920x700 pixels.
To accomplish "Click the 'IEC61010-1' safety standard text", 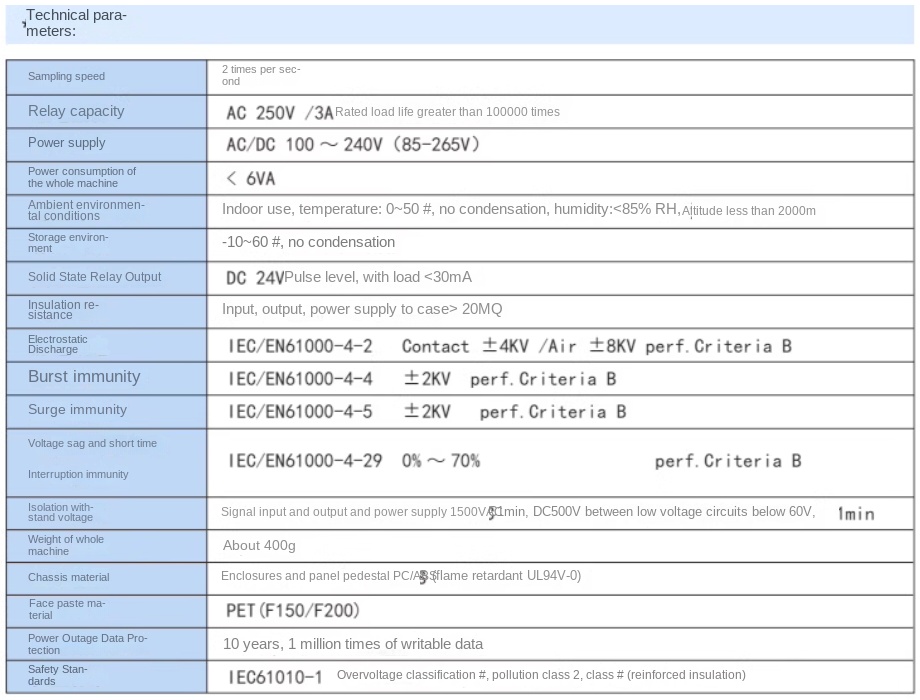I will click(x=275, y=677).
